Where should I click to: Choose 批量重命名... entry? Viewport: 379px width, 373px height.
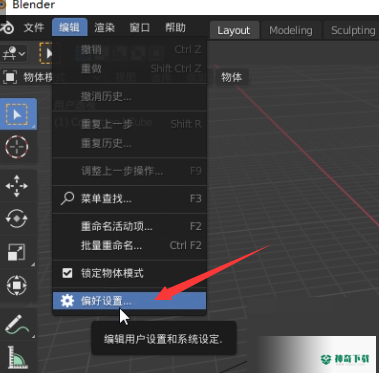tap(130, 246)
